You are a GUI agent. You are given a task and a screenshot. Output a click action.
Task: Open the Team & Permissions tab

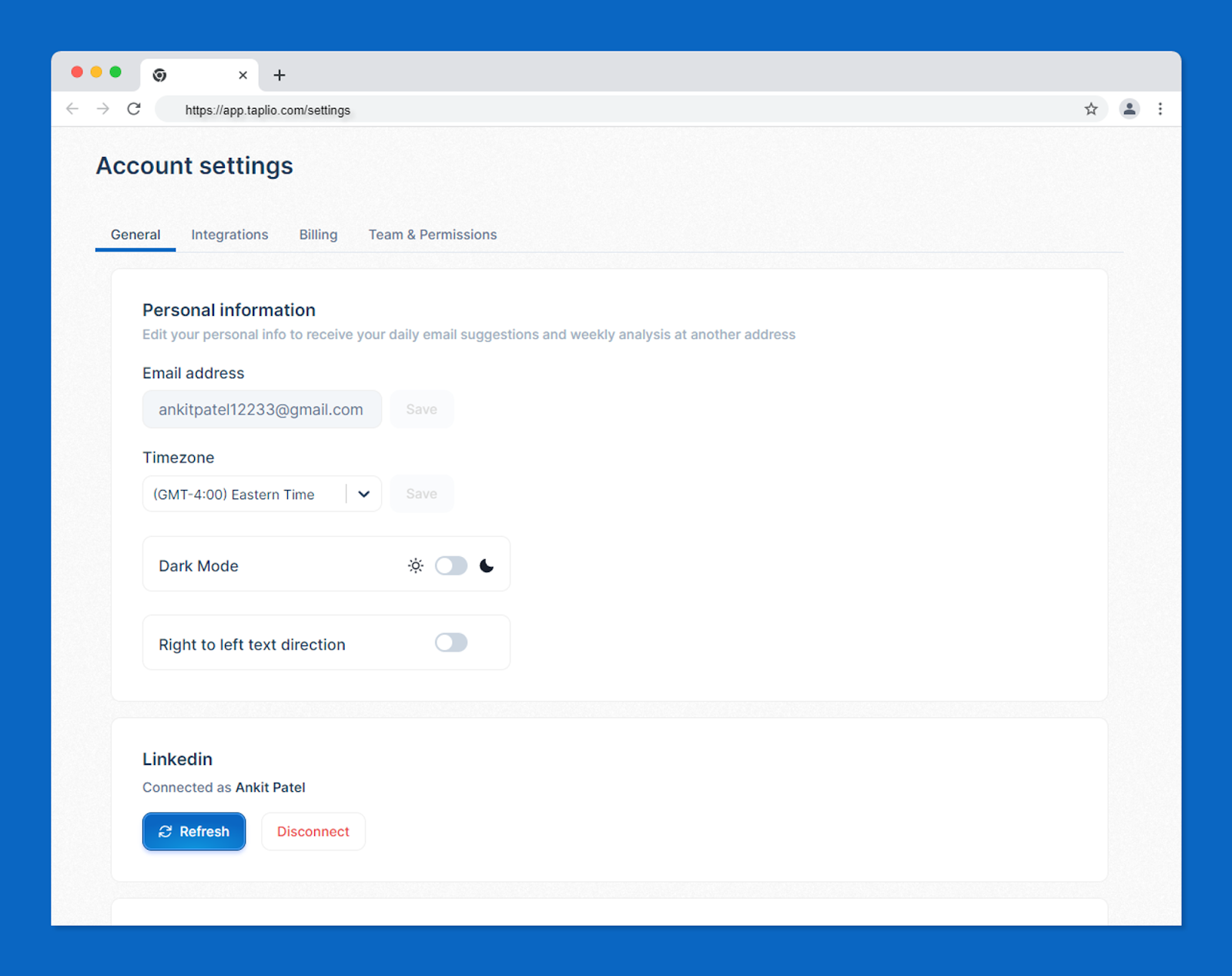click(433, 234)
